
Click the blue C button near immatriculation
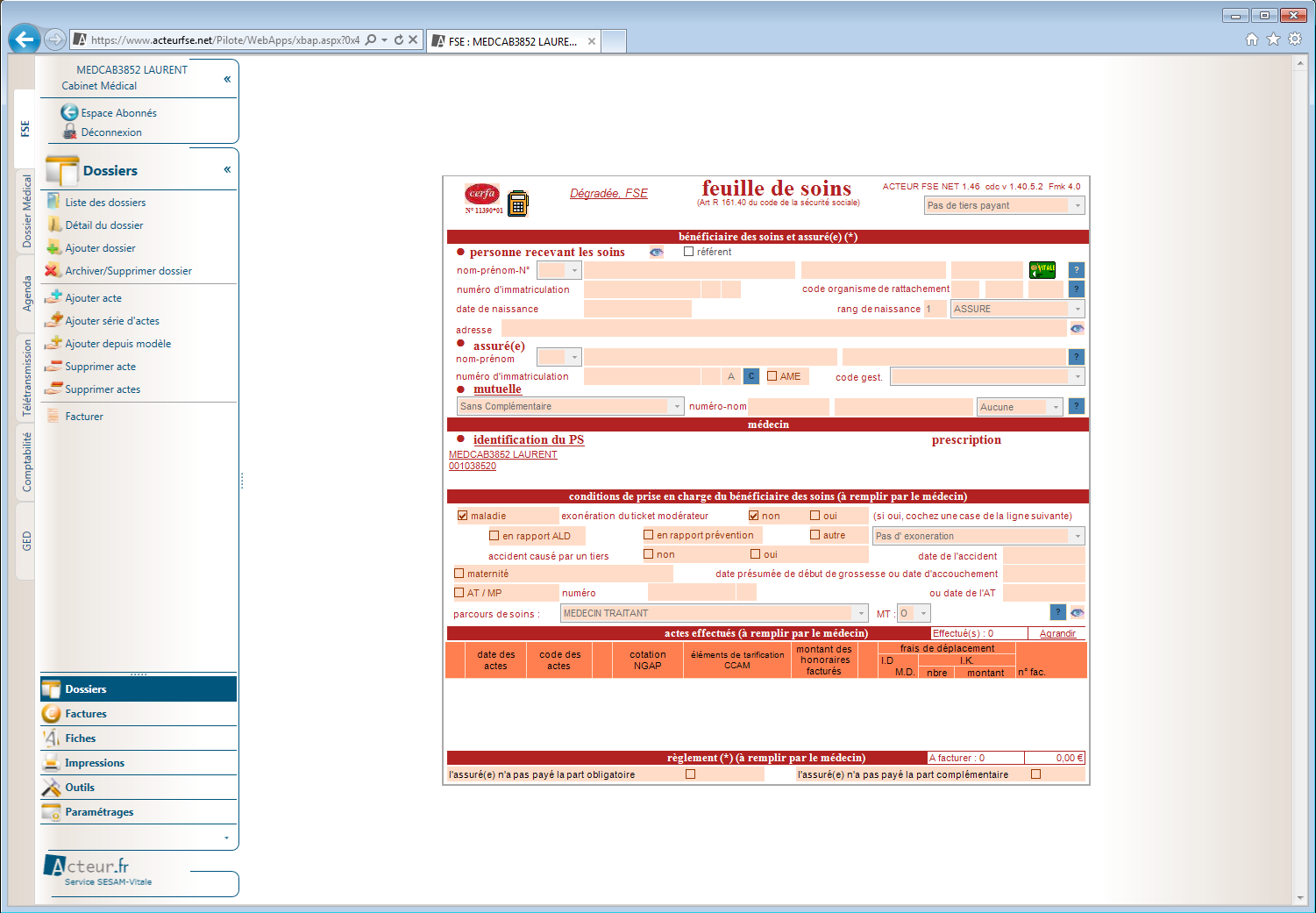coord(751,376)
